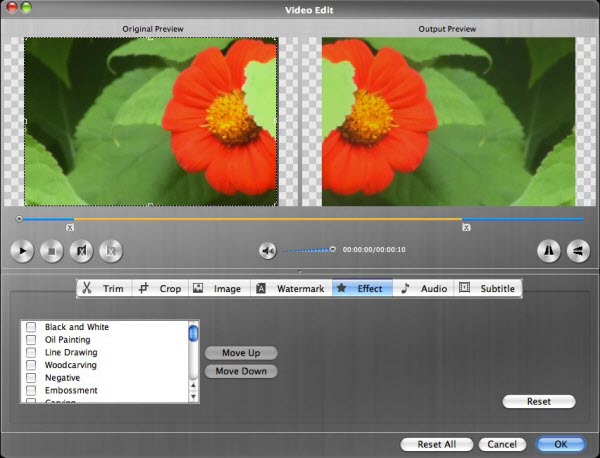Click the top crop handle in Original Preview
This screenshot has width=600, height=458.
coord(150,38)
